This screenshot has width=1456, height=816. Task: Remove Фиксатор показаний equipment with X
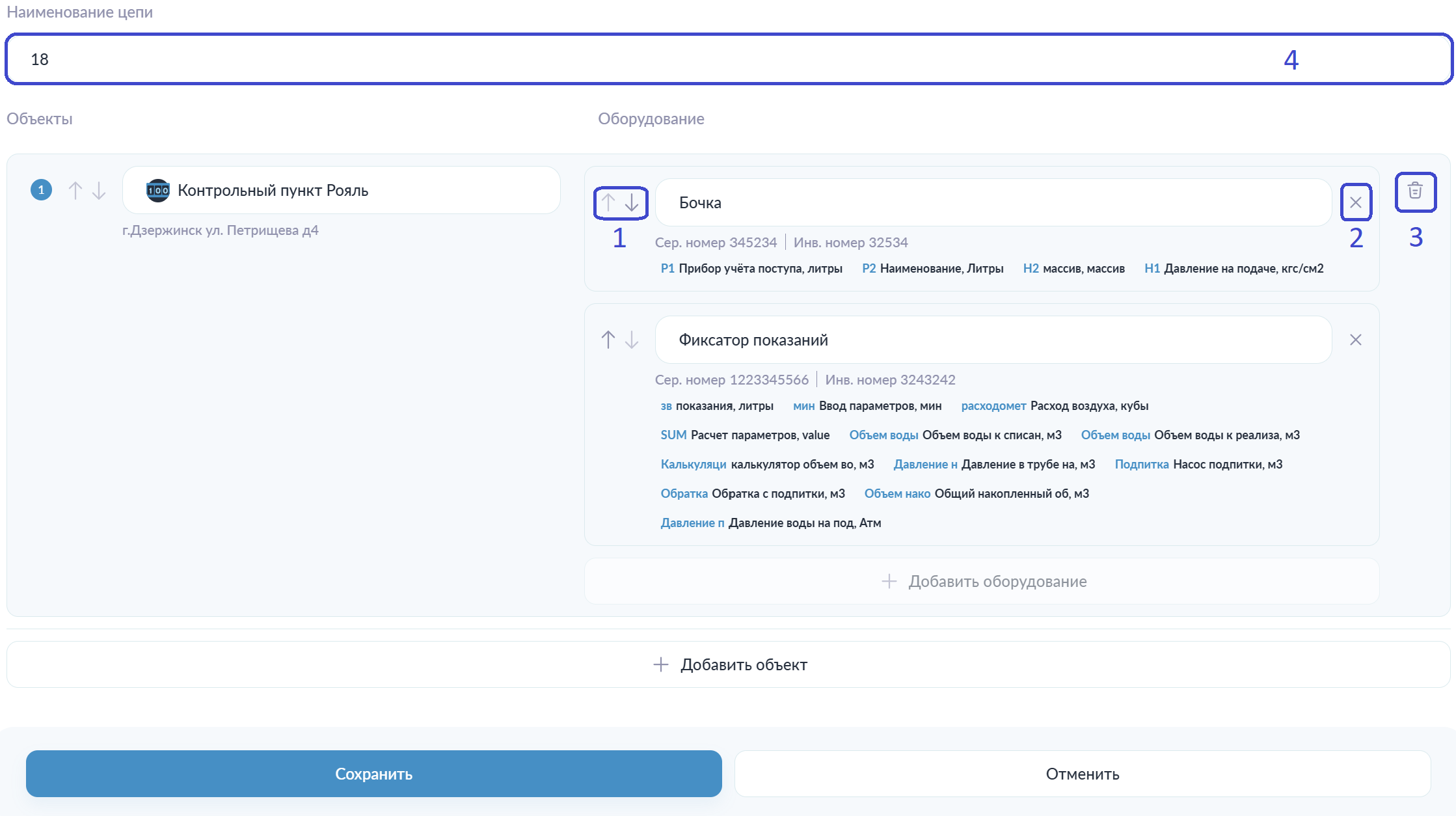1356,340
